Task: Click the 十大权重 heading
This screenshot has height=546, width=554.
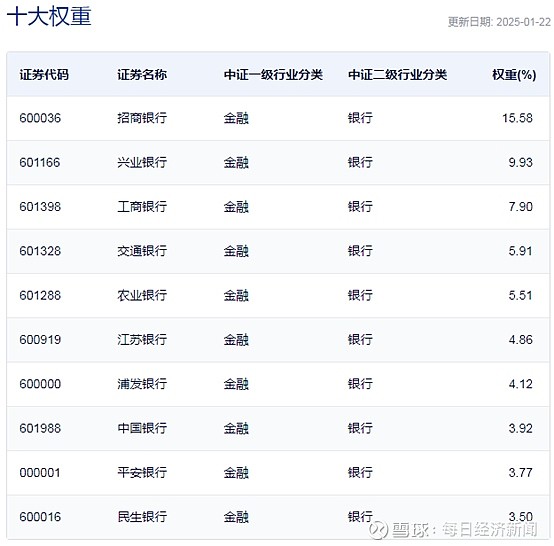Action: pos(49,16)
